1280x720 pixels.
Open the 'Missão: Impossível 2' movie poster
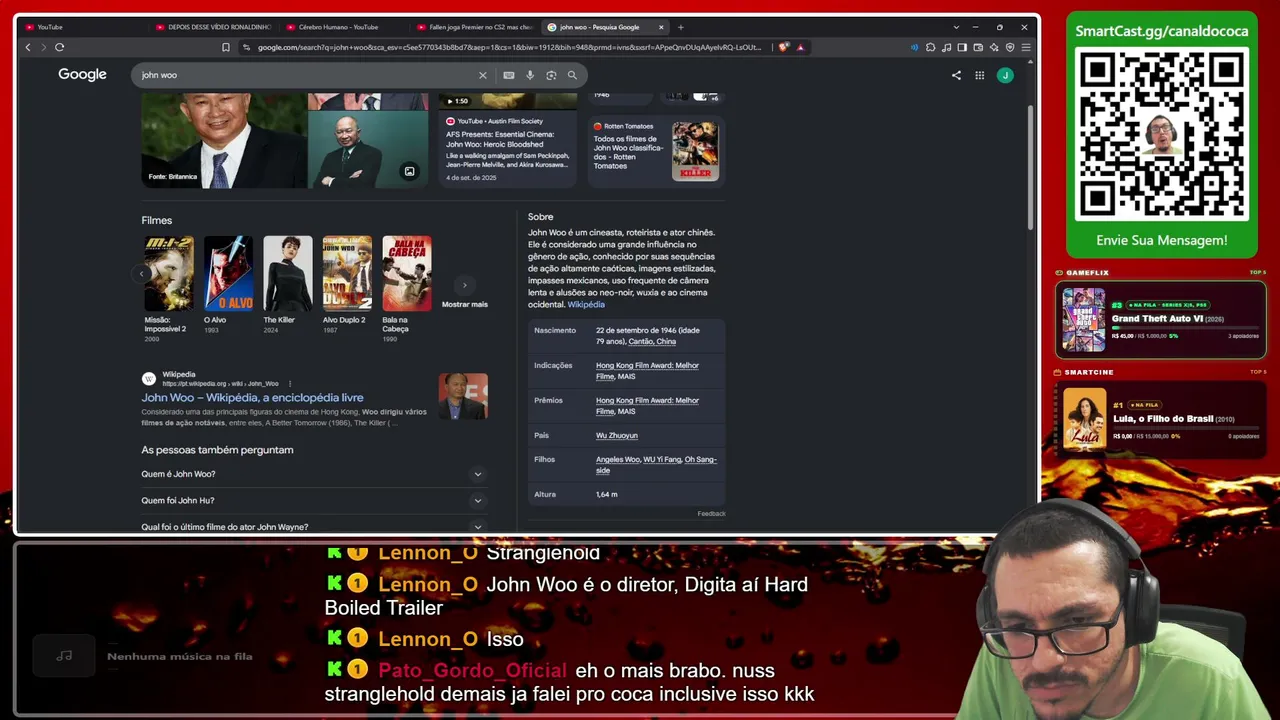168,273
